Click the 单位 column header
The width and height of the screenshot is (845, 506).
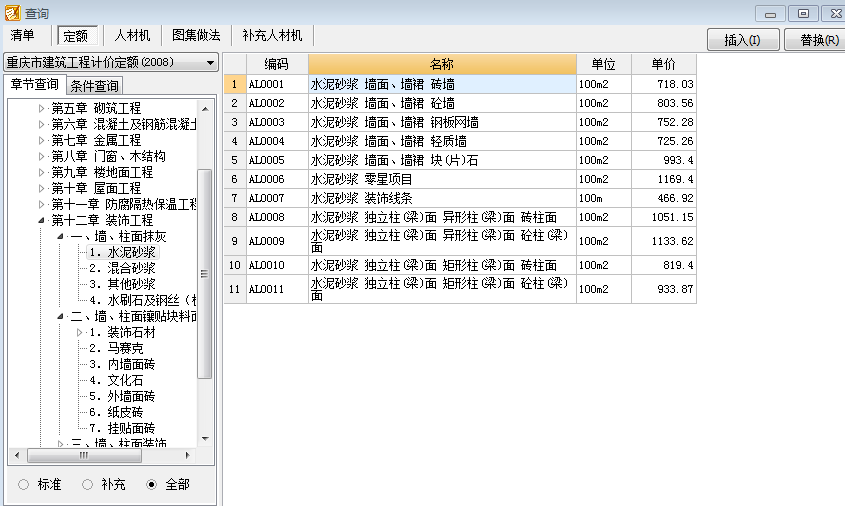coord(604,64)
